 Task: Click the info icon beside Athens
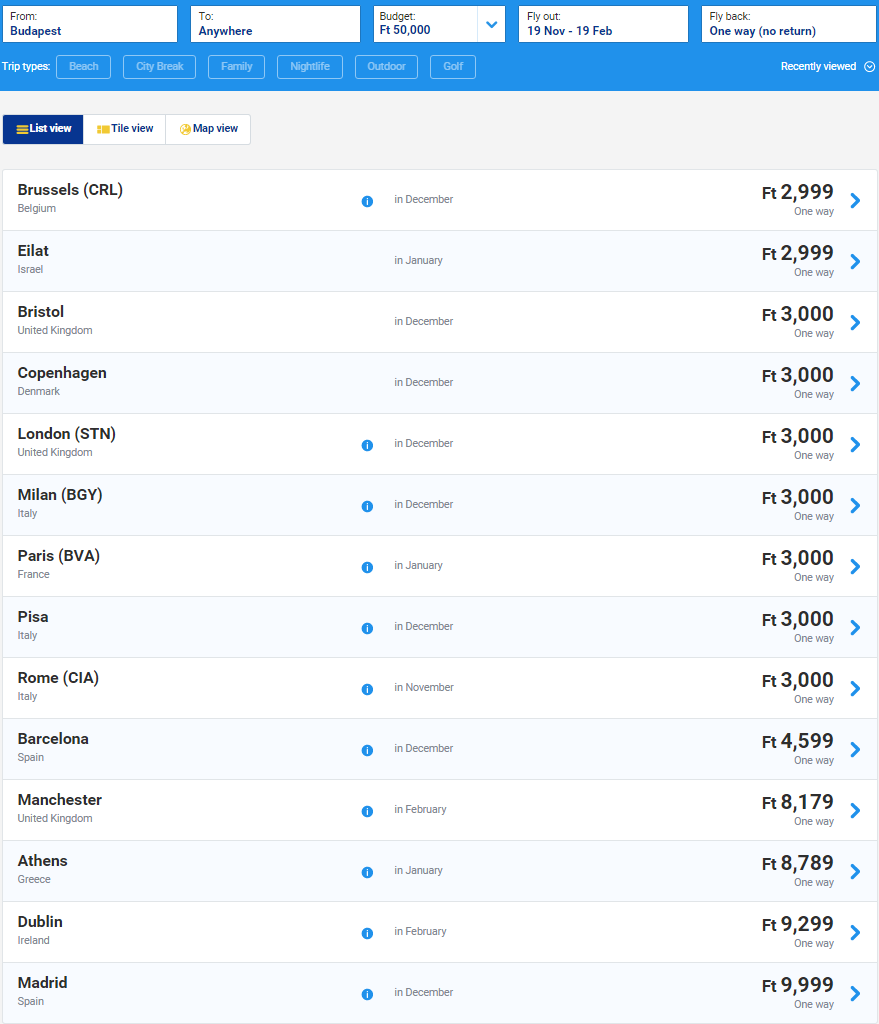[367, 872]
